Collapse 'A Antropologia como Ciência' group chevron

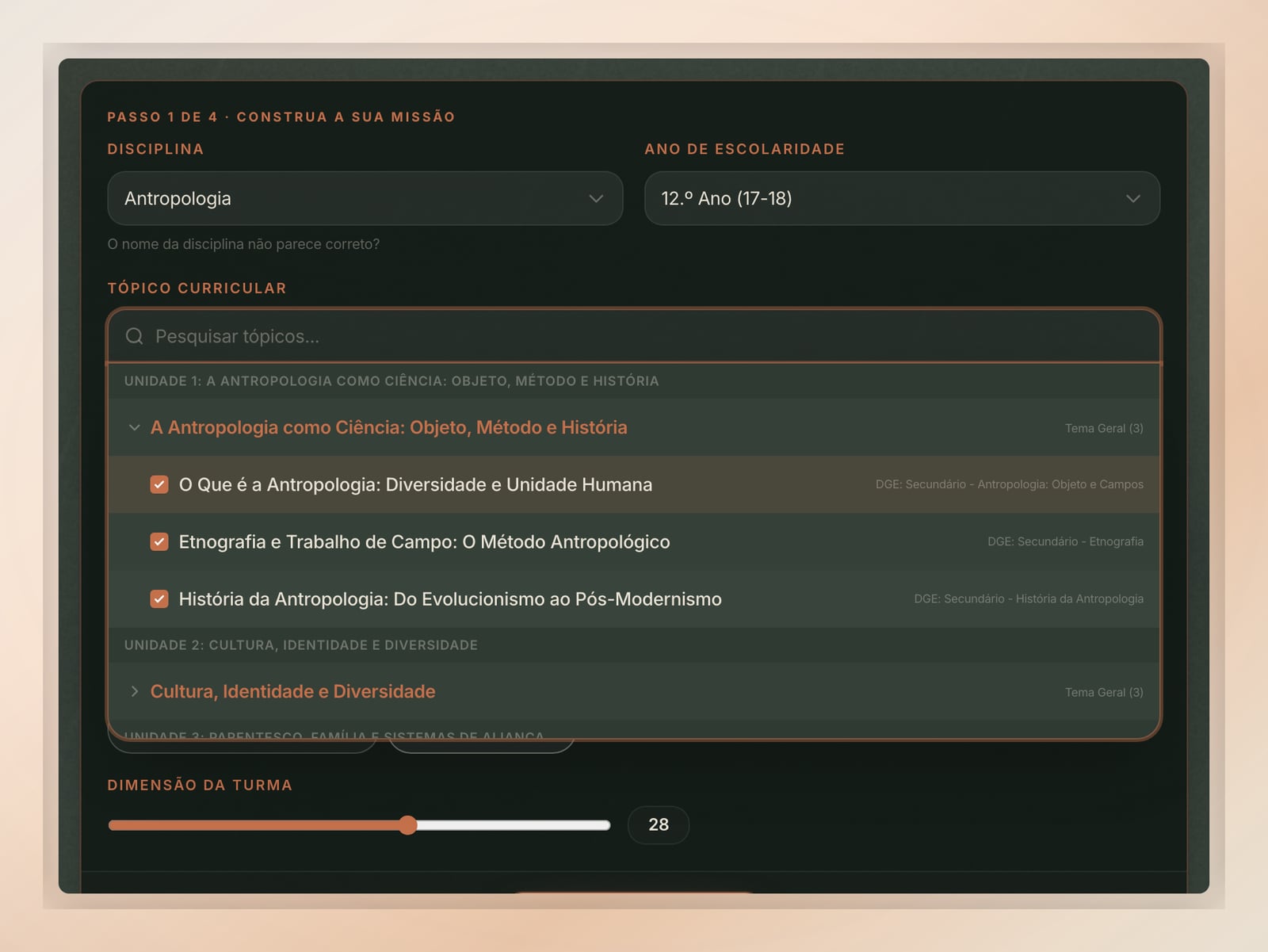134,427
